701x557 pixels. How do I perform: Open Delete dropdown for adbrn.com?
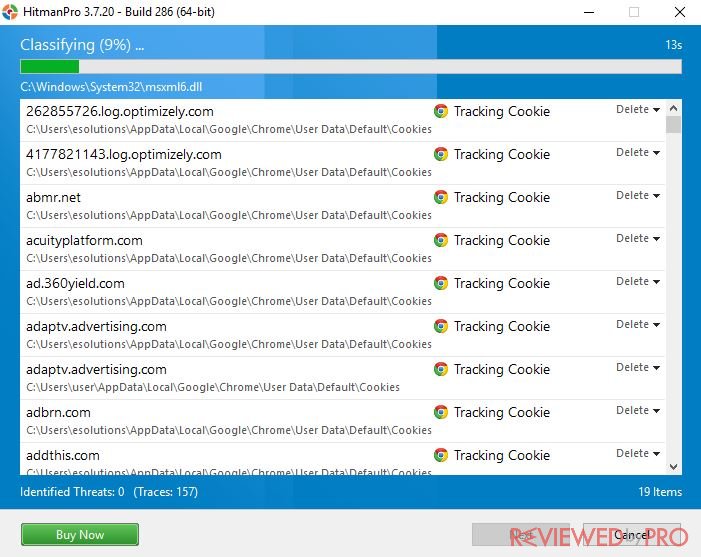[x=638, y=410]
